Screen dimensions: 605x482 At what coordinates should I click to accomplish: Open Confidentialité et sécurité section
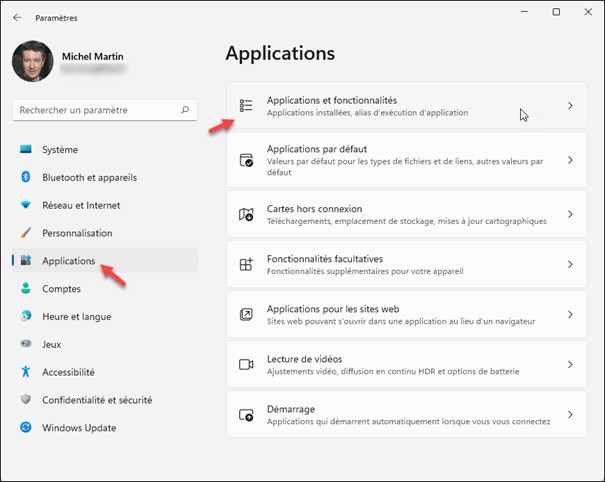pos(97,400)
